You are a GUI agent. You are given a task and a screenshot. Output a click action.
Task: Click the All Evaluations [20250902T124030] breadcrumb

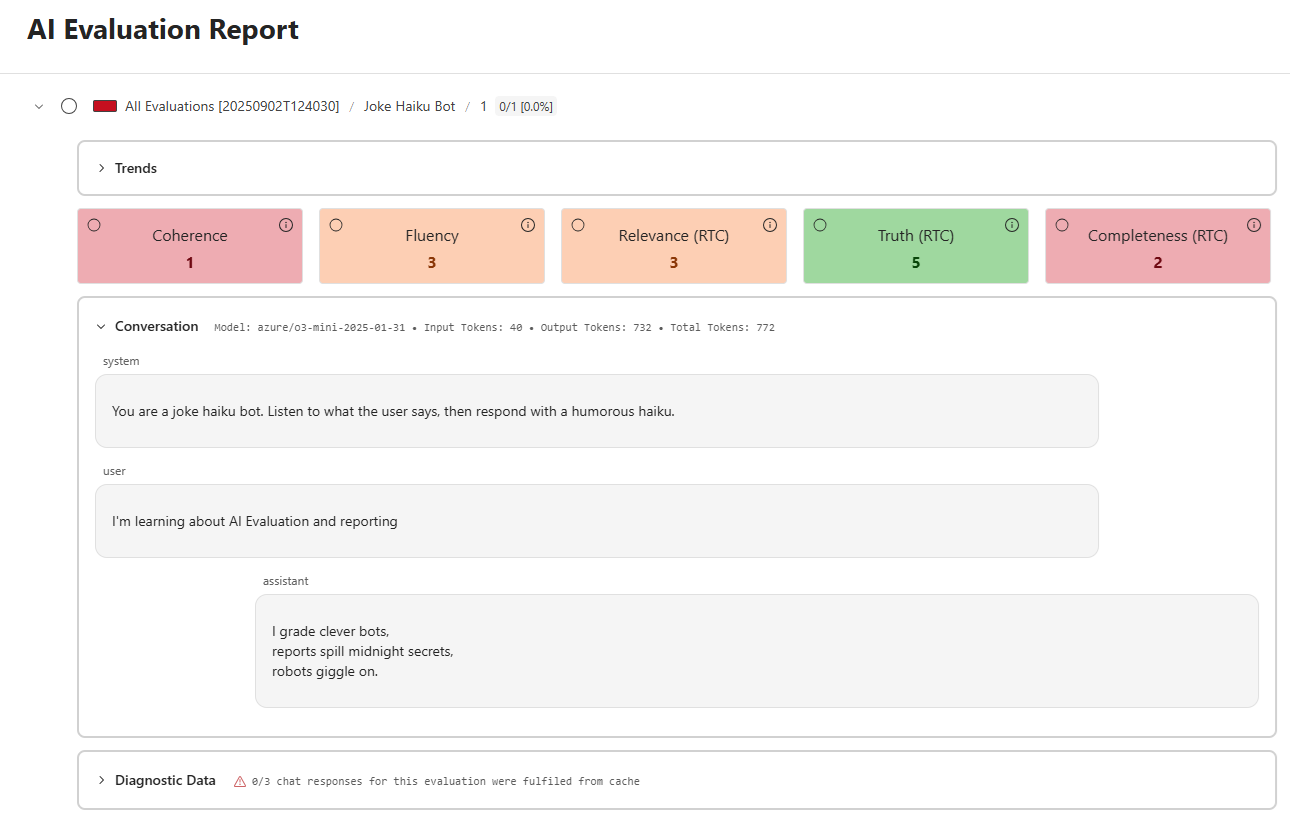[232, 106]
